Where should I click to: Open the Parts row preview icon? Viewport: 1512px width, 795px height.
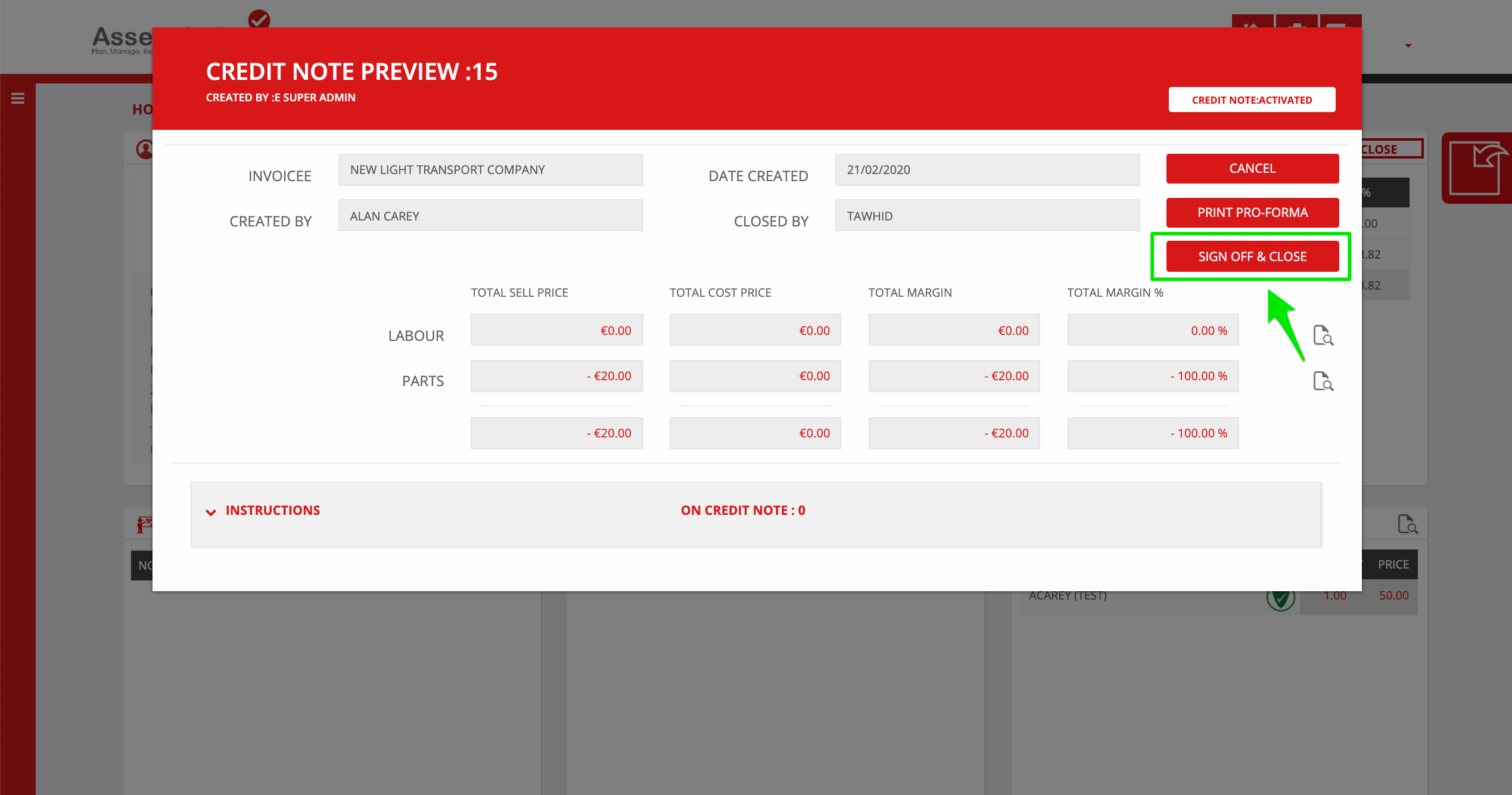pyautogui.click(x=1323, y=381)
